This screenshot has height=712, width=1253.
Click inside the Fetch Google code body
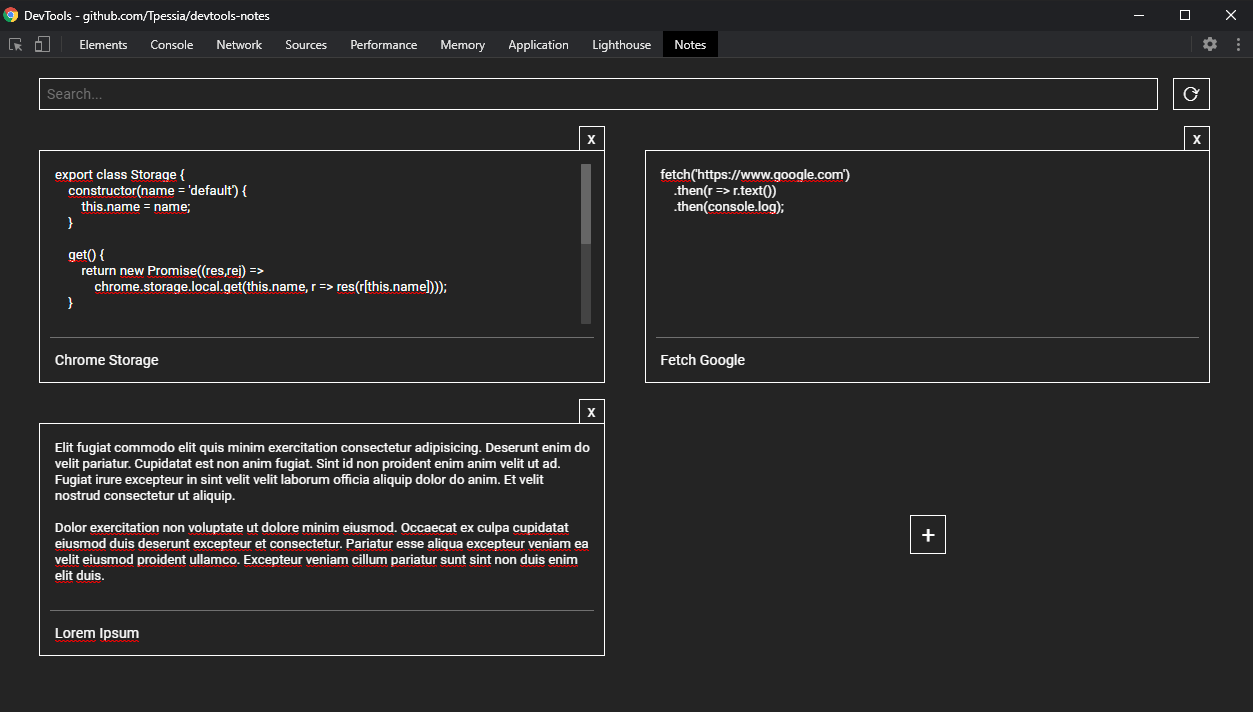[927, 244]
